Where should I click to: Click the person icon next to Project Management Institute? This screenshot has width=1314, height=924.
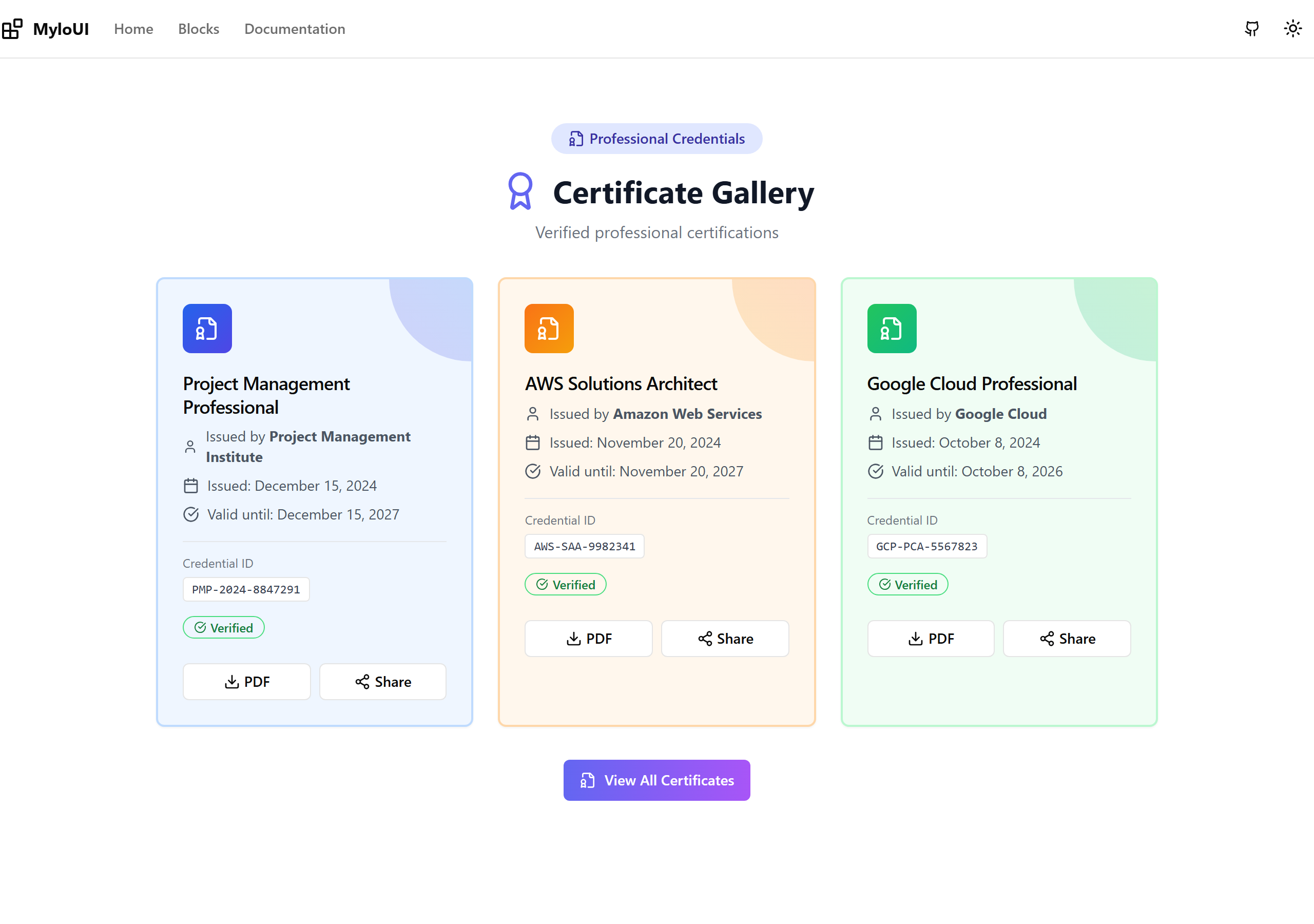[190, 447]
